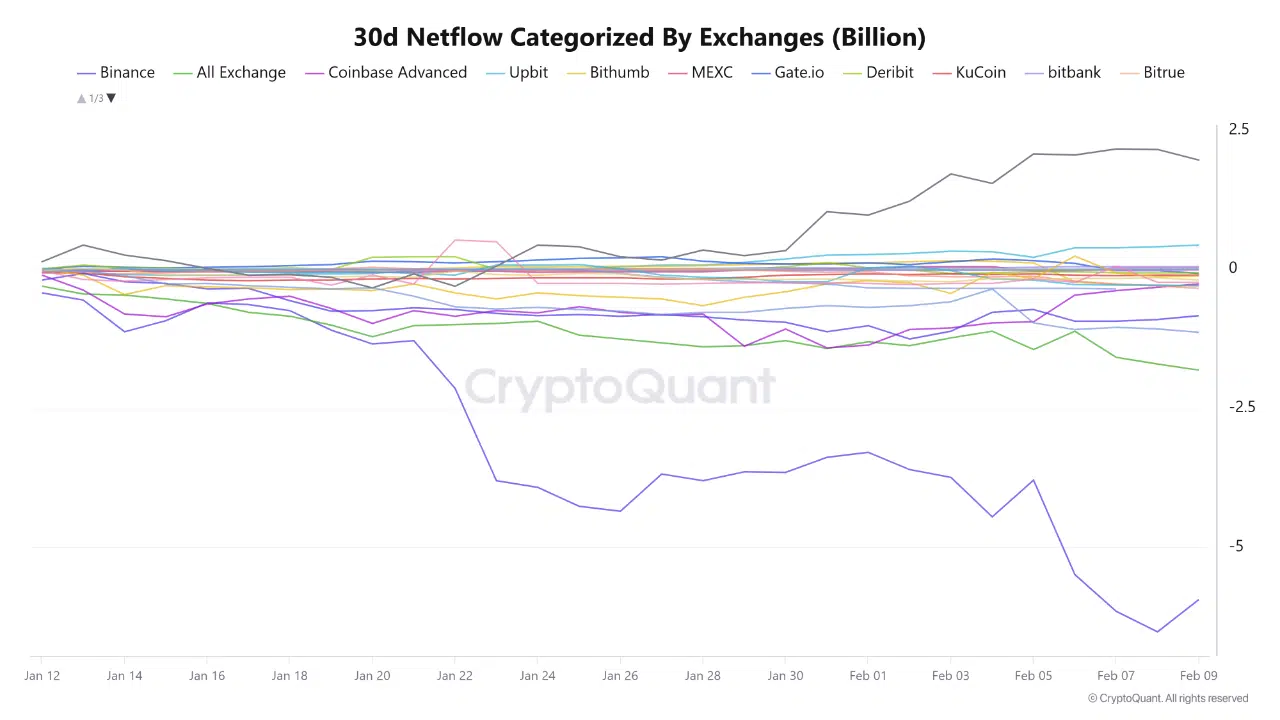Hide the Gate.io series via legend
Screen dimensions: 1280x720
[x=799, y=73]
